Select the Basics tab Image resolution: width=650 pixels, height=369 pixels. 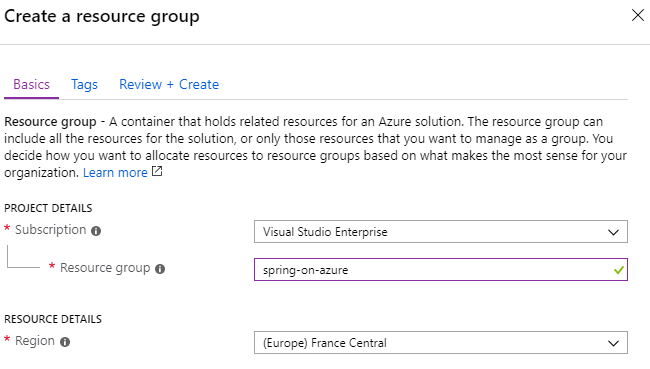click(x=32, y=85)
